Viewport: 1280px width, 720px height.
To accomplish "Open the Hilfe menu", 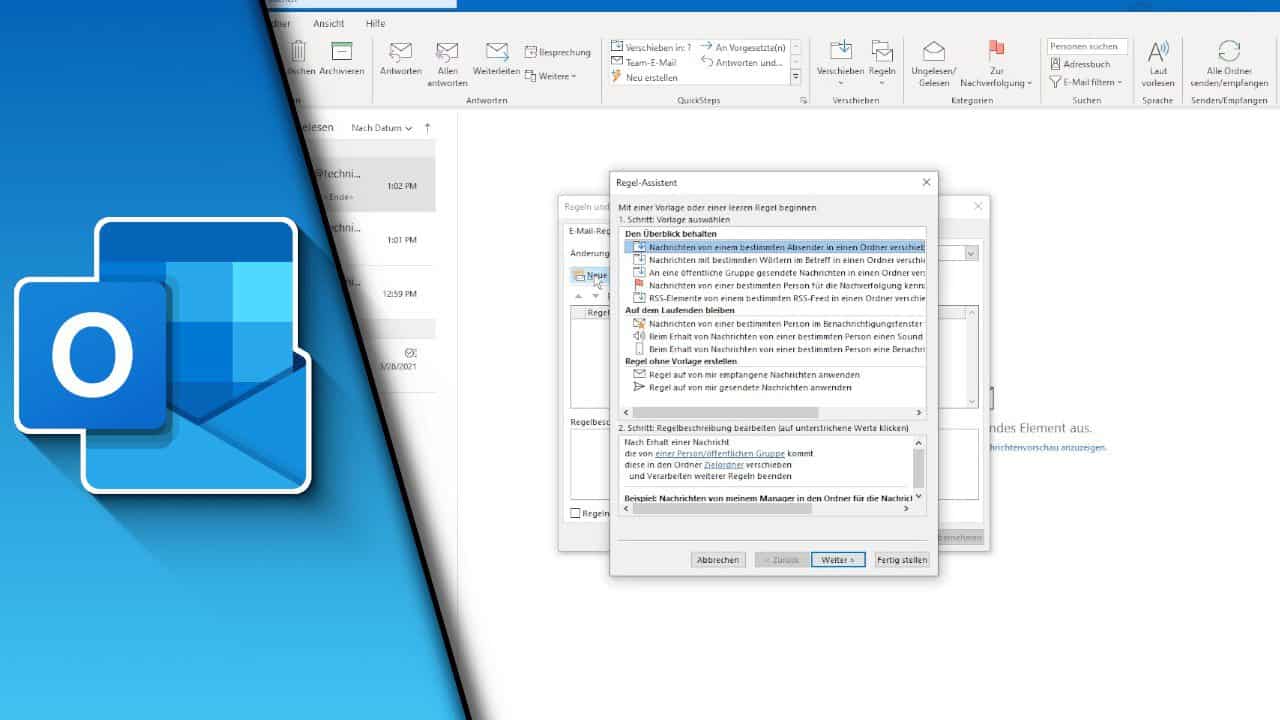I will point(375,22).
